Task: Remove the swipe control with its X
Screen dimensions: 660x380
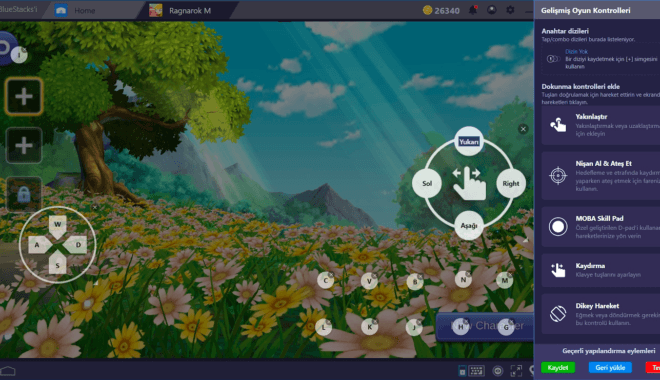Action: pos(523,129)
